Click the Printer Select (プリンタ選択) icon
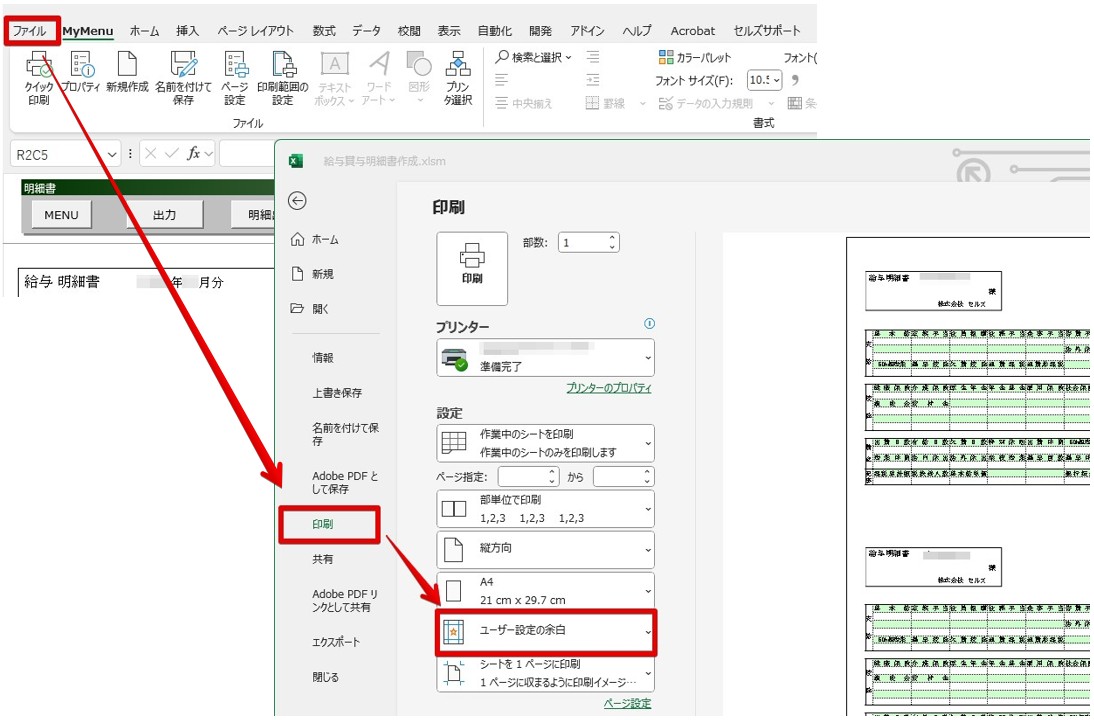The height and width of the screenshot is (720, 1094). [458, 78]
